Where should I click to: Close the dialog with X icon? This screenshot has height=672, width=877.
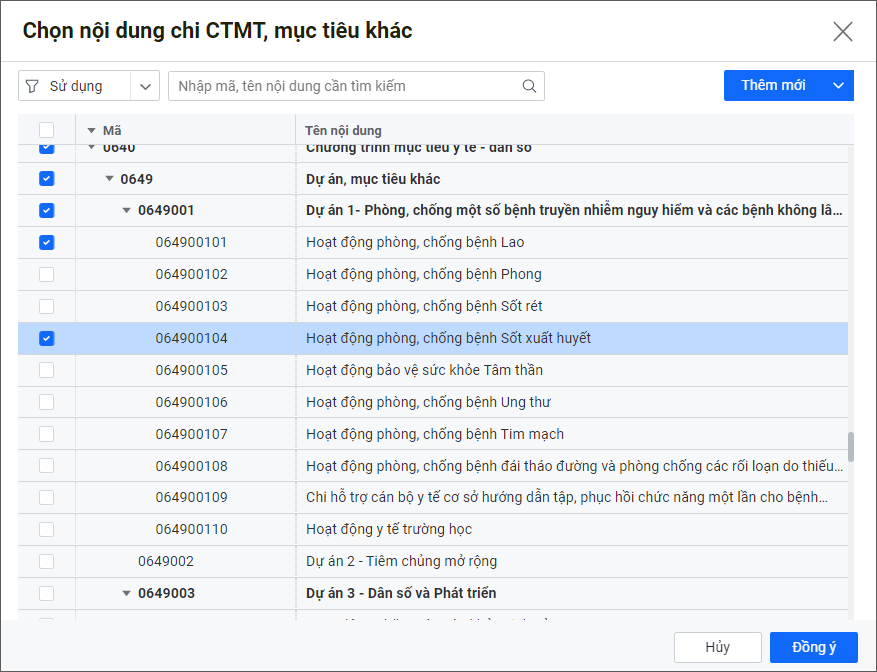(842, 31)
